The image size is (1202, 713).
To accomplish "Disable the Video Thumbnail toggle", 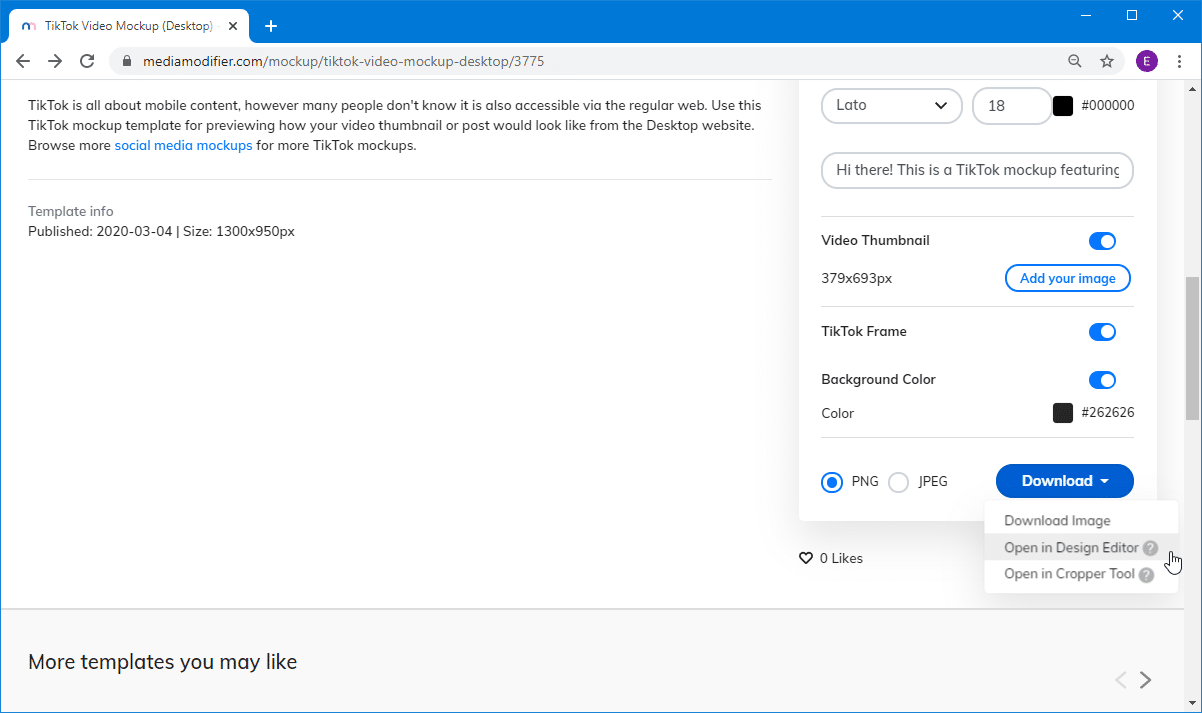I will (1102, 241).
